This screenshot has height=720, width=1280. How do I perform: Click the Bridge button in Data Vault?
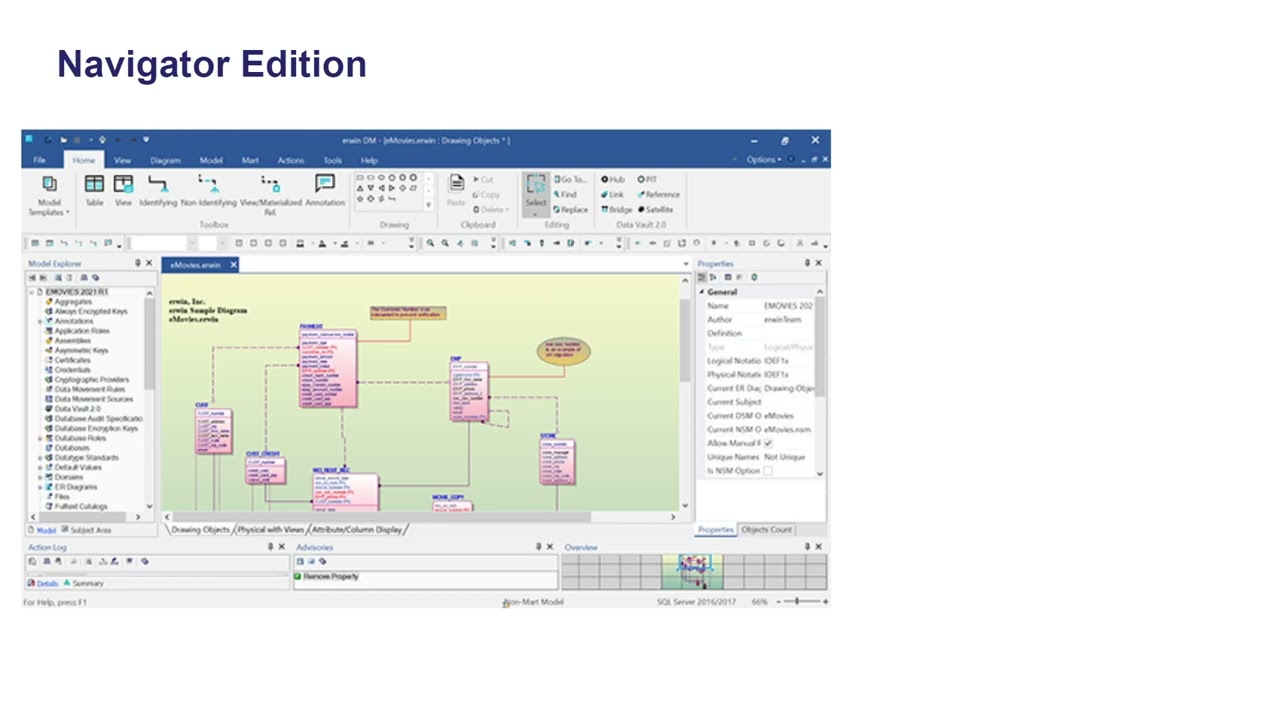coord(616,210)
